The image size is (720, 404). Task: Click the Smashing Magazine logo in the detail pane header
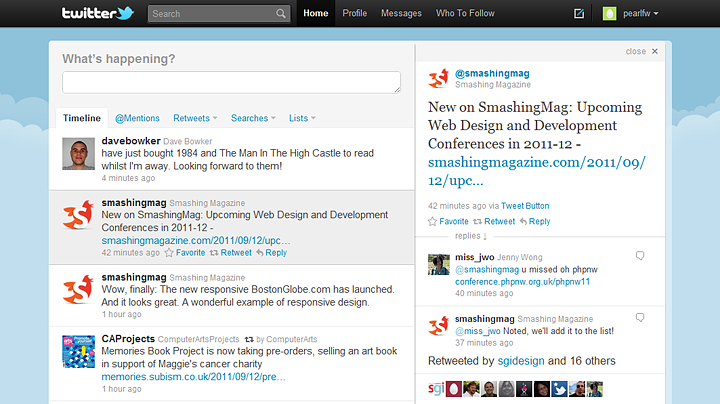(x=439, y=79)
